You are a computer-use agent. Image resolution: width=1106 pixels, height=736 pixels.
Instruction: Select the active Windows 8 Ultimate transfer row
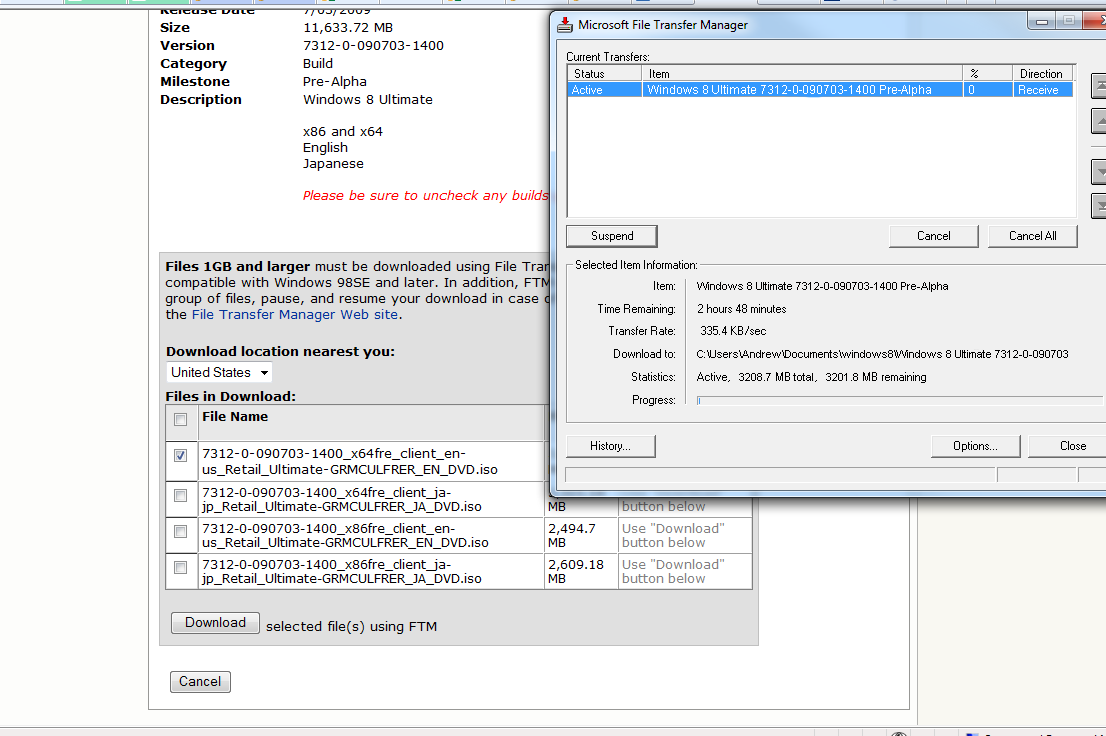tap(820, 90)
